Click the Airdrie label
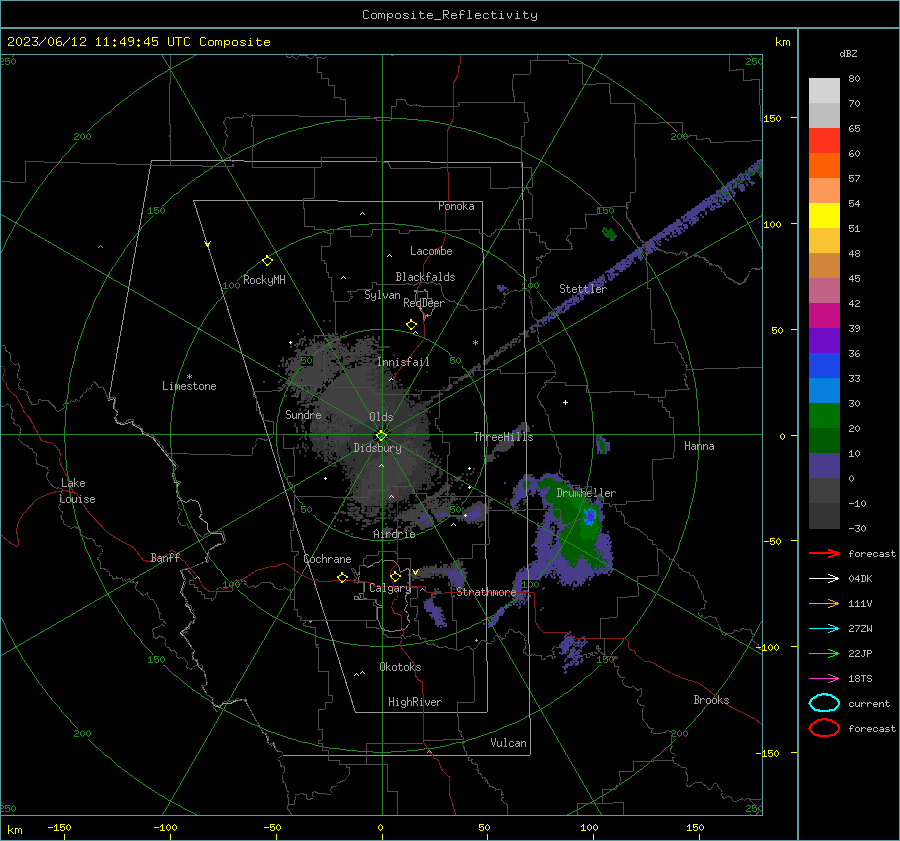The image size is (900, 841). [394, 534]
